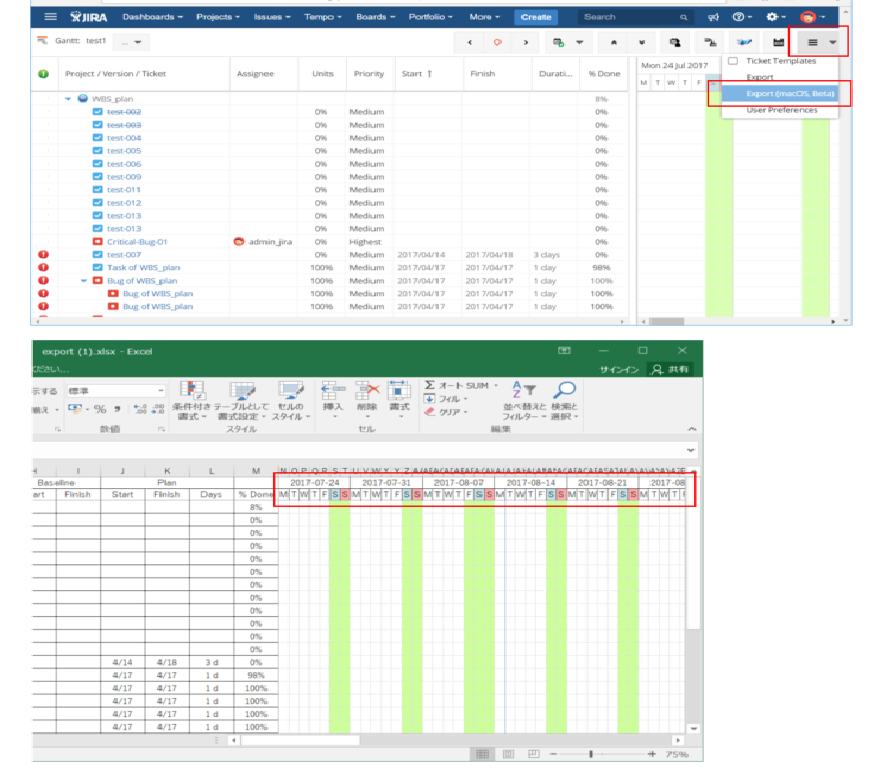Image resolution: width=880 pixels, height=776 pixels.
Task: Click the Gantt add-ticket calendar icon
Action: (558, 42)
